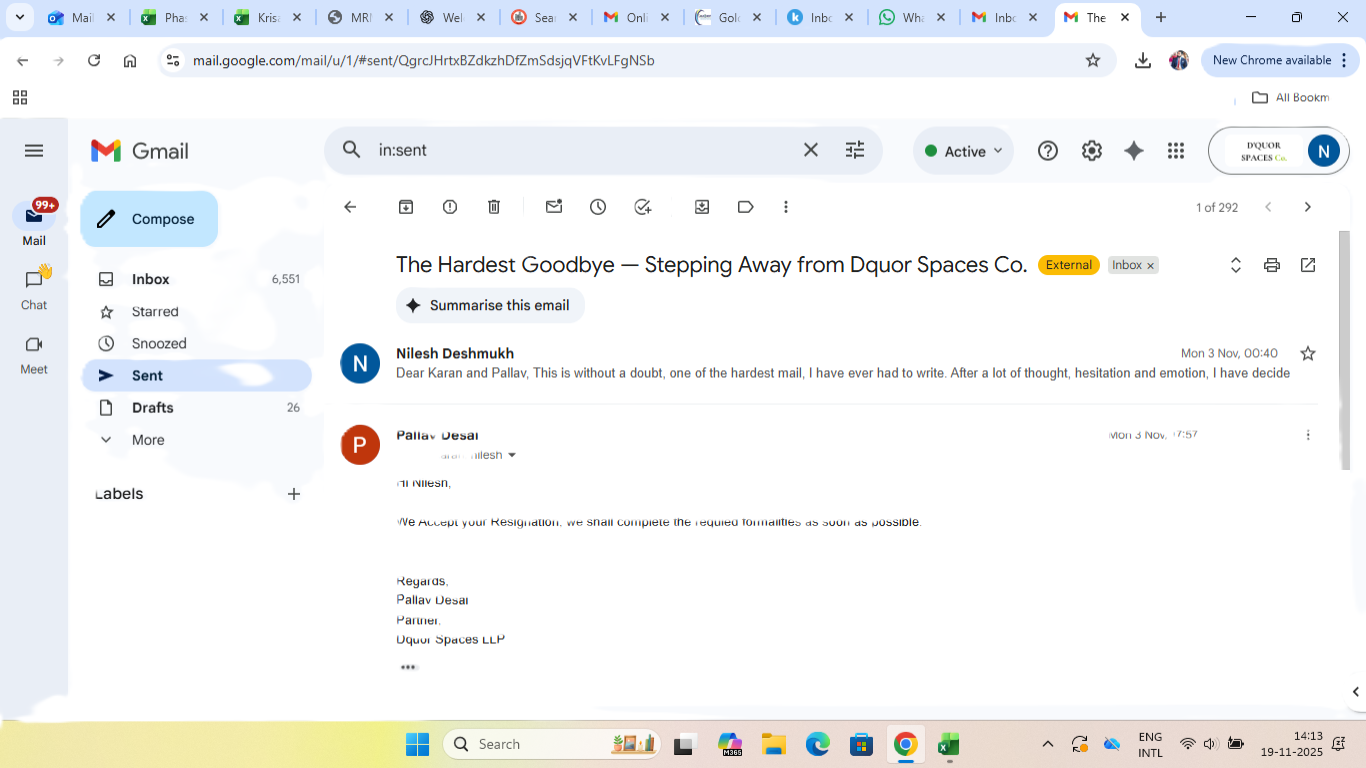Expand the More folder list
The height and width of the screenshot is (768, 1366).
point(147,440)
